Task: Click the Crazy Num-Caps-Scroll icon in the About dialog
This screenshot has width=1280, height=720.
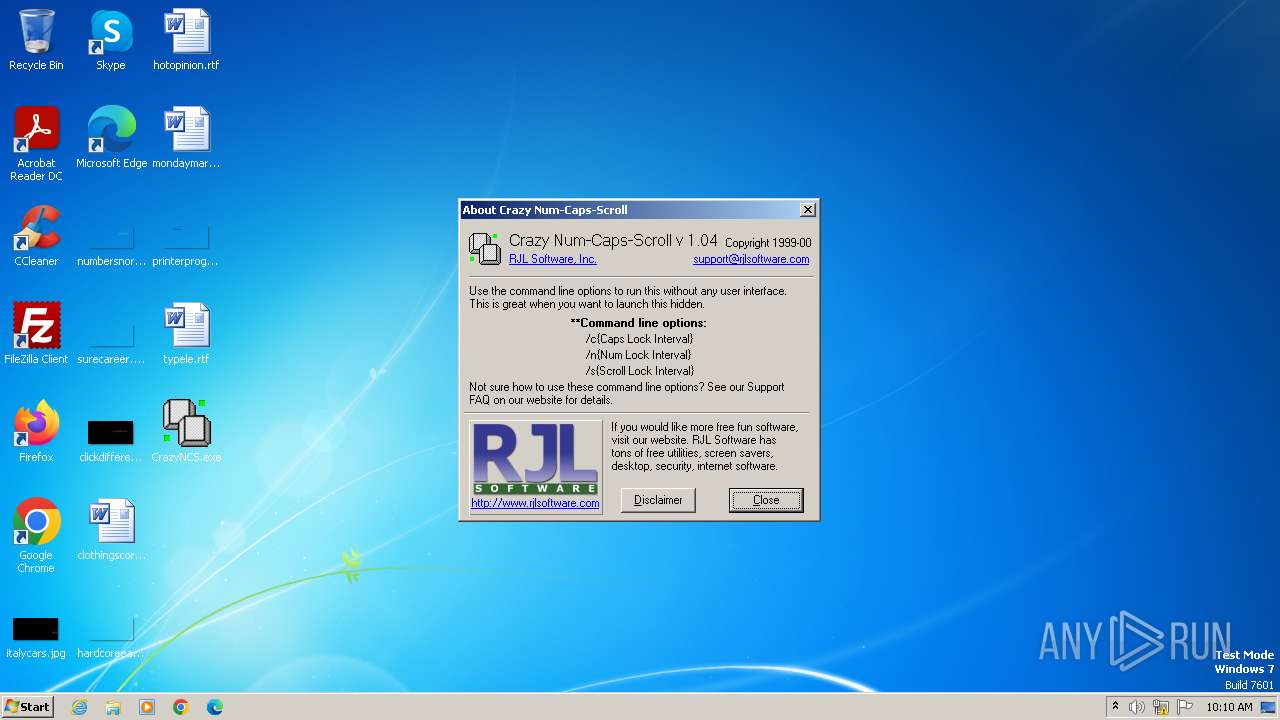Action: click(484, 248)
